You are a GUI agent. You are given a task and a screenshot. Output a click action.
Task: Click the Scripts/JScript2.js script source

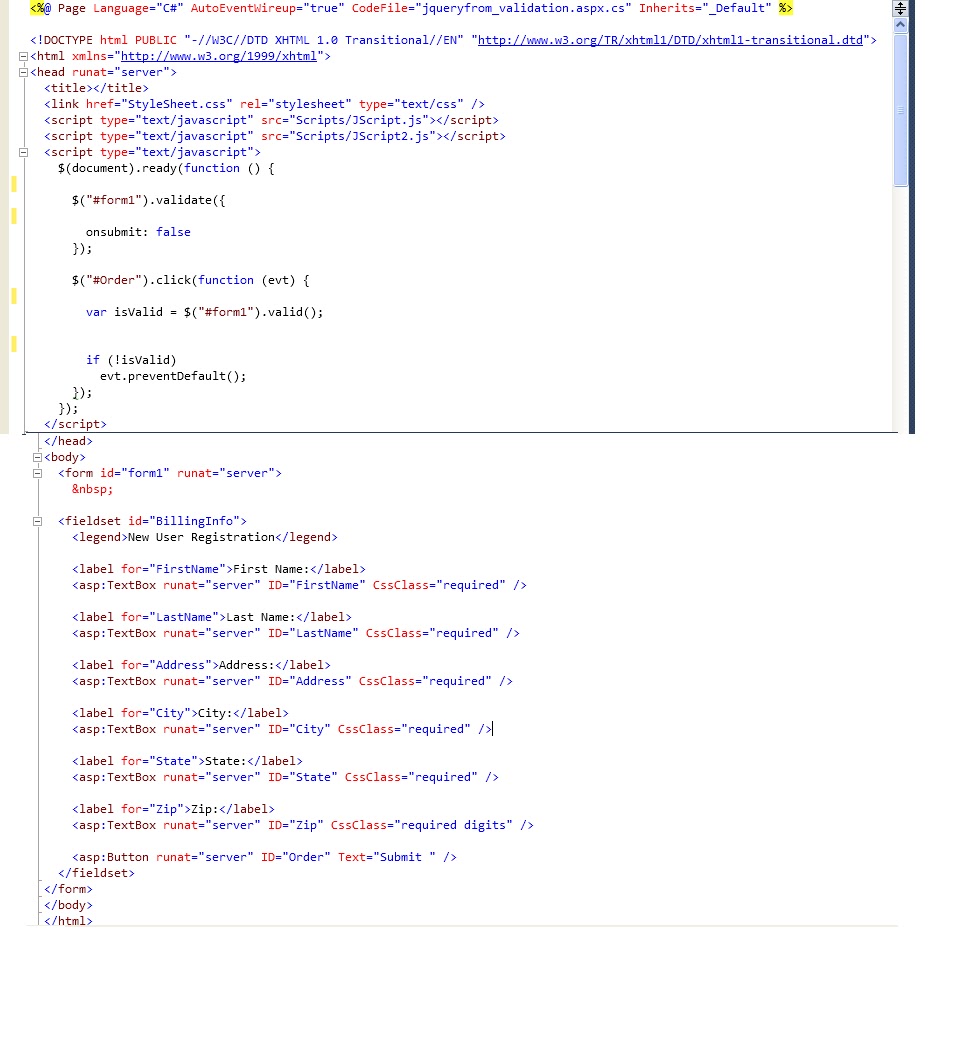pyautogui.click(x=362, y=136)
